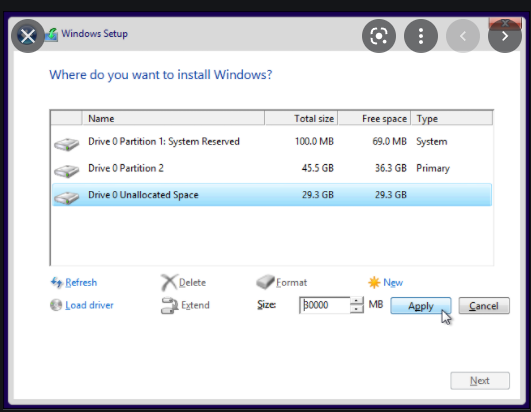Select the Drive 0 Partition 2 row
Viewport: 531px width, 412px height.
coord(272,168)
